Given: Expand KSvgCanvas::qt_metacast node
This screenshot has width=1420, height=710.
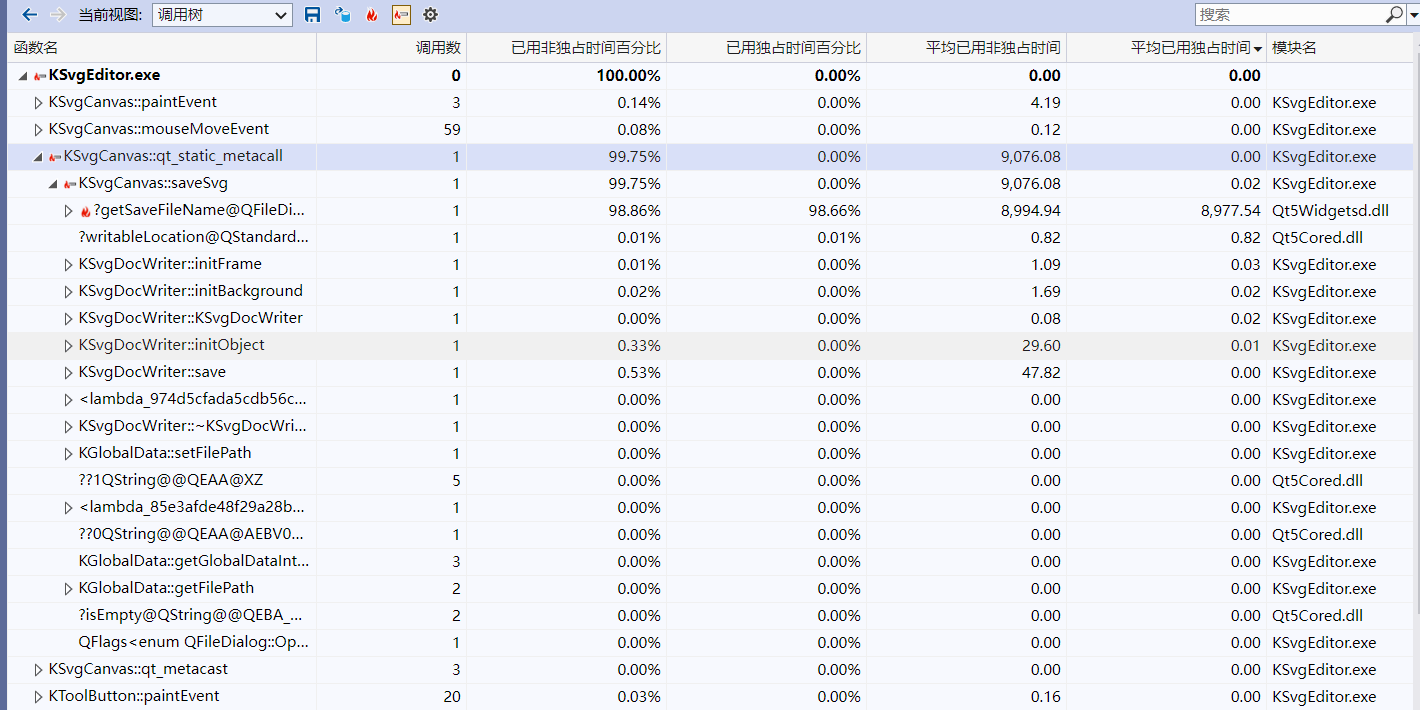Looking at the screenshot, I should pos(38,670).
